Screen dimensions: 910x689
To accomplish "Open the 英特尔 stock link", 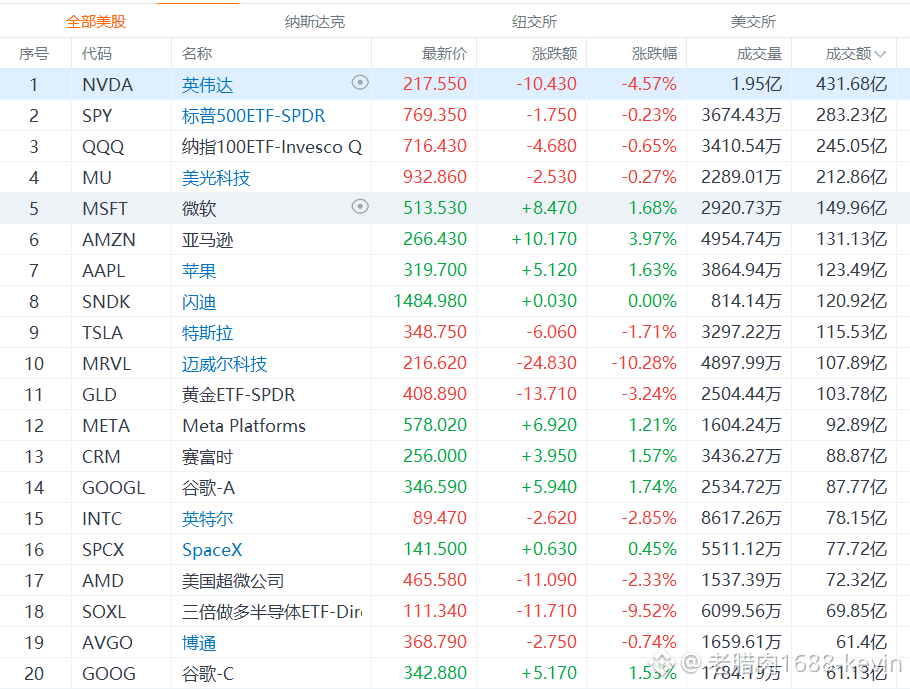I will (207, 518).
